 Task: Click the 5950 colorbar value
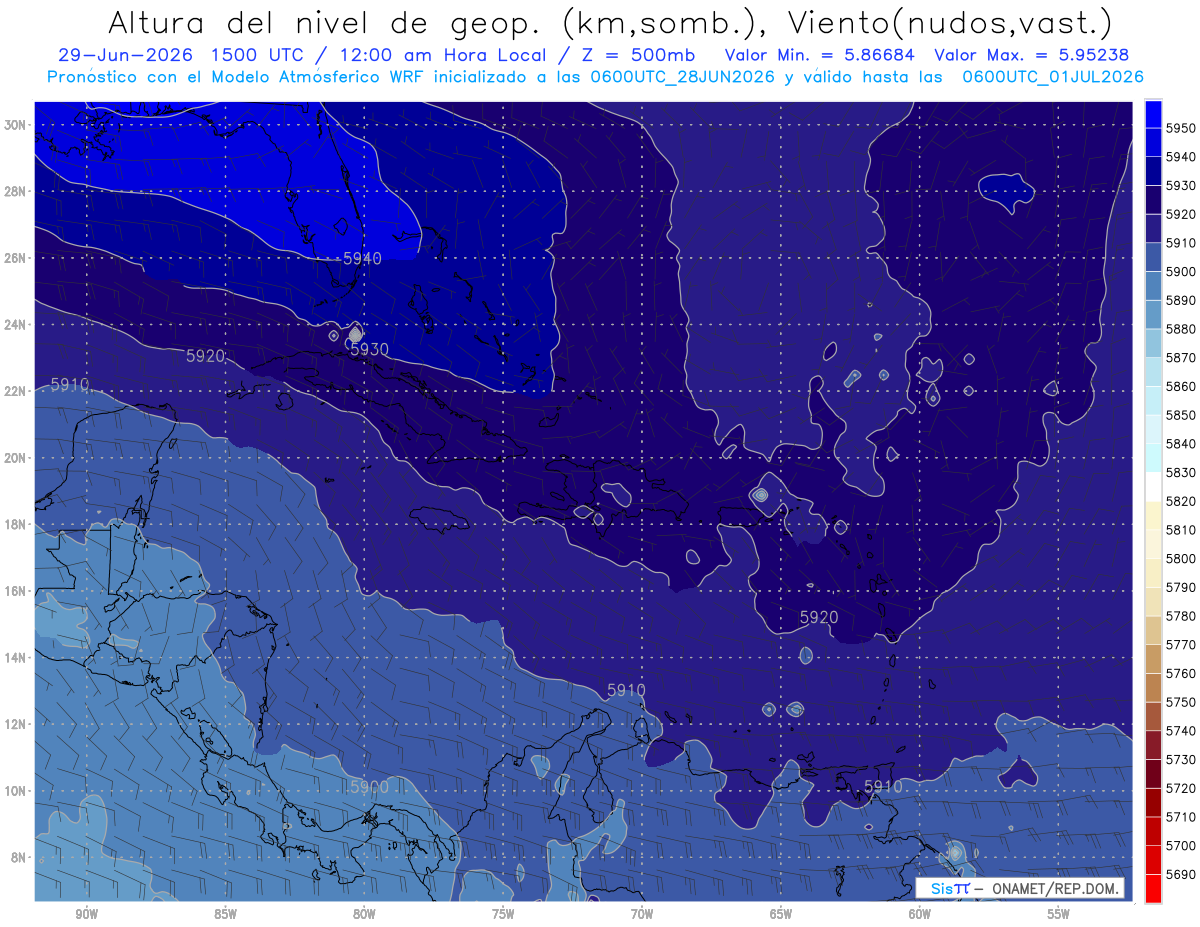1181,128
